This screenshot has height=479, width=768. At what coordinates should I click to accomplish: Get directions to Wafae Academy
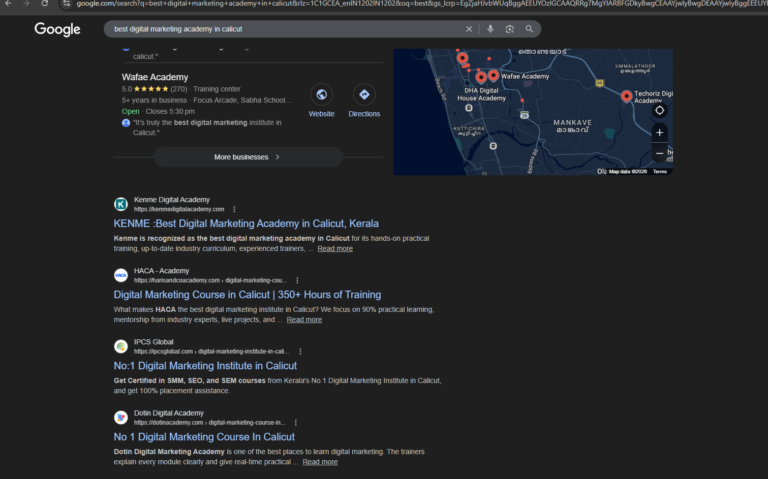364,95
